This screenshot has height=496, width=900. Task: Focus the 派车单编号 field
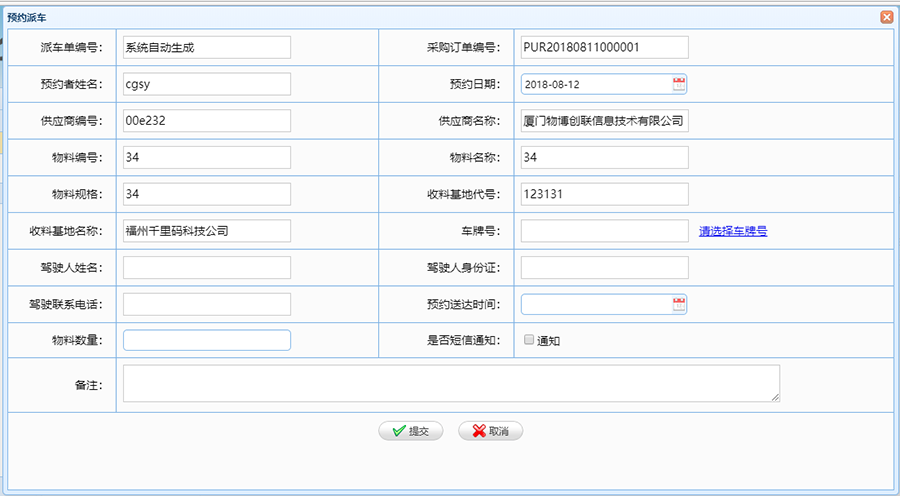pos(207,48)
